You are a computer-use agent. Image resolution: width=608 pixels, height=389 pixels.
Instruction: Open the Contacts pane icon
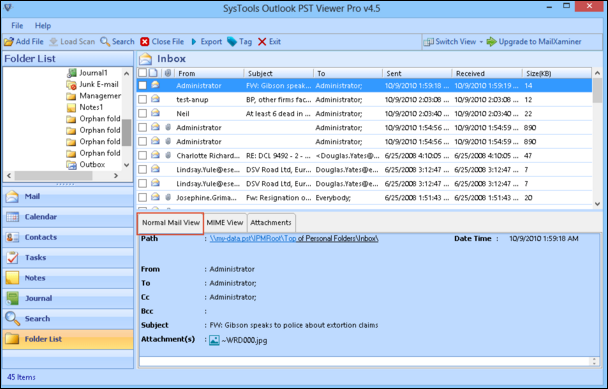click(12, 237)
